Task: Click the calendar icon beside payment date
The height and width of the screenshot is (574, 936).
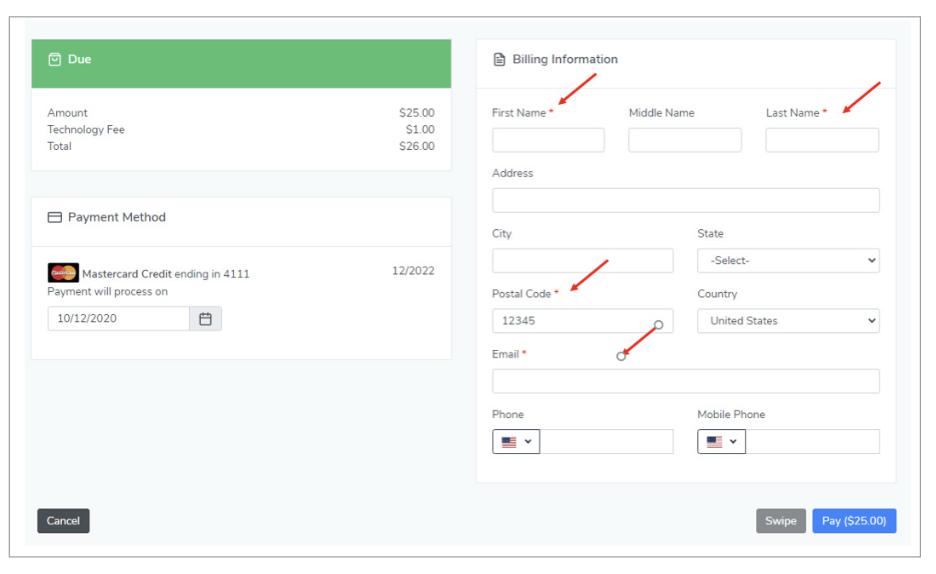Action: (205, 319)
